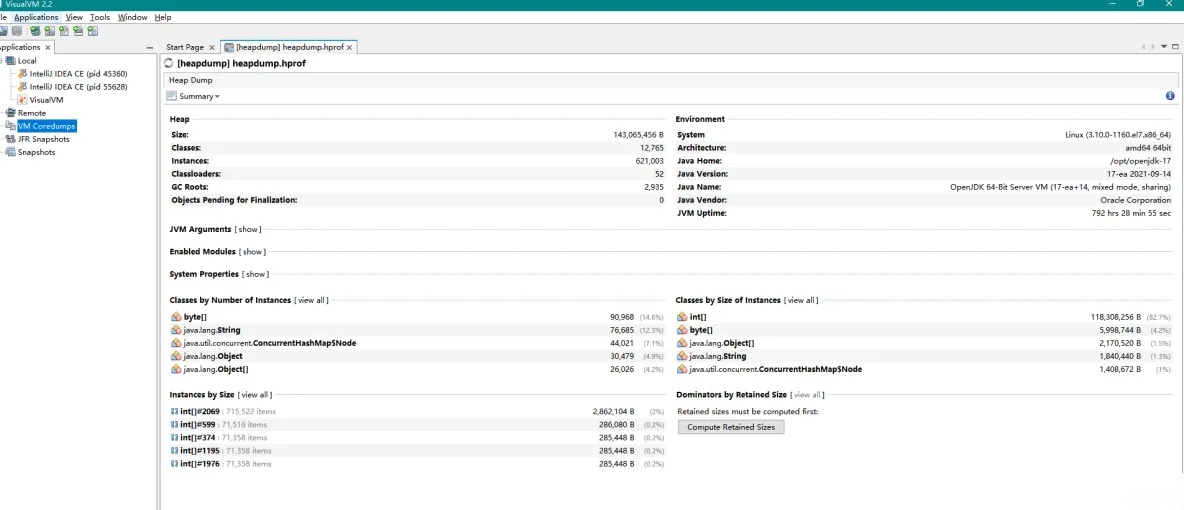
Task: Show the System Properties section
Action: point(256,274)
